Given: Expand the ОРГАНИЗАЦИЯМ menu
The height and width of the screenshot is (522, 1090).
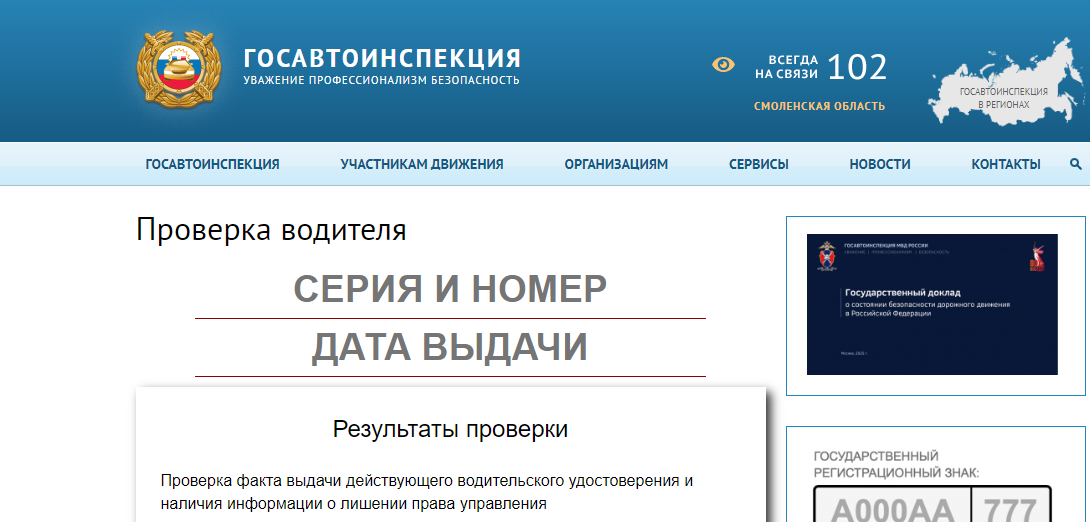Looking at the screenshot, I should coord(616,164).
